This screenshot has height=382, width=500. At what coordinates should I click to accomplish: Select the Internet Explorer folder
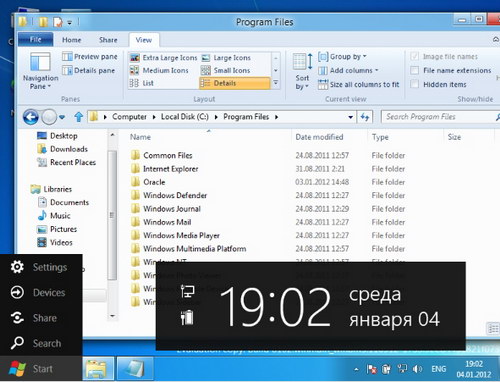(x=170, y=169)
